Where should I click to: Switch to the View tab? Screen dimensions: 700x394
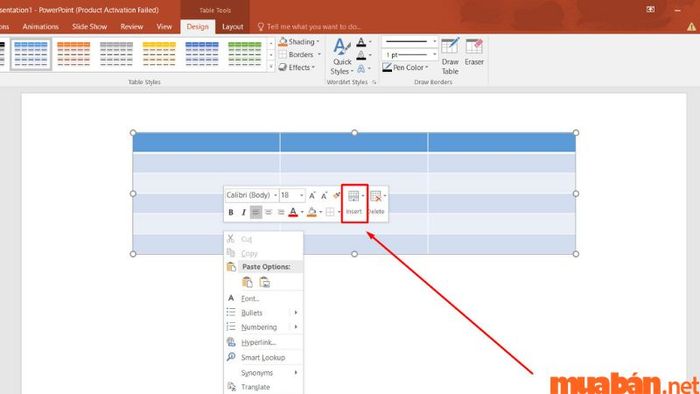point(164,27)
